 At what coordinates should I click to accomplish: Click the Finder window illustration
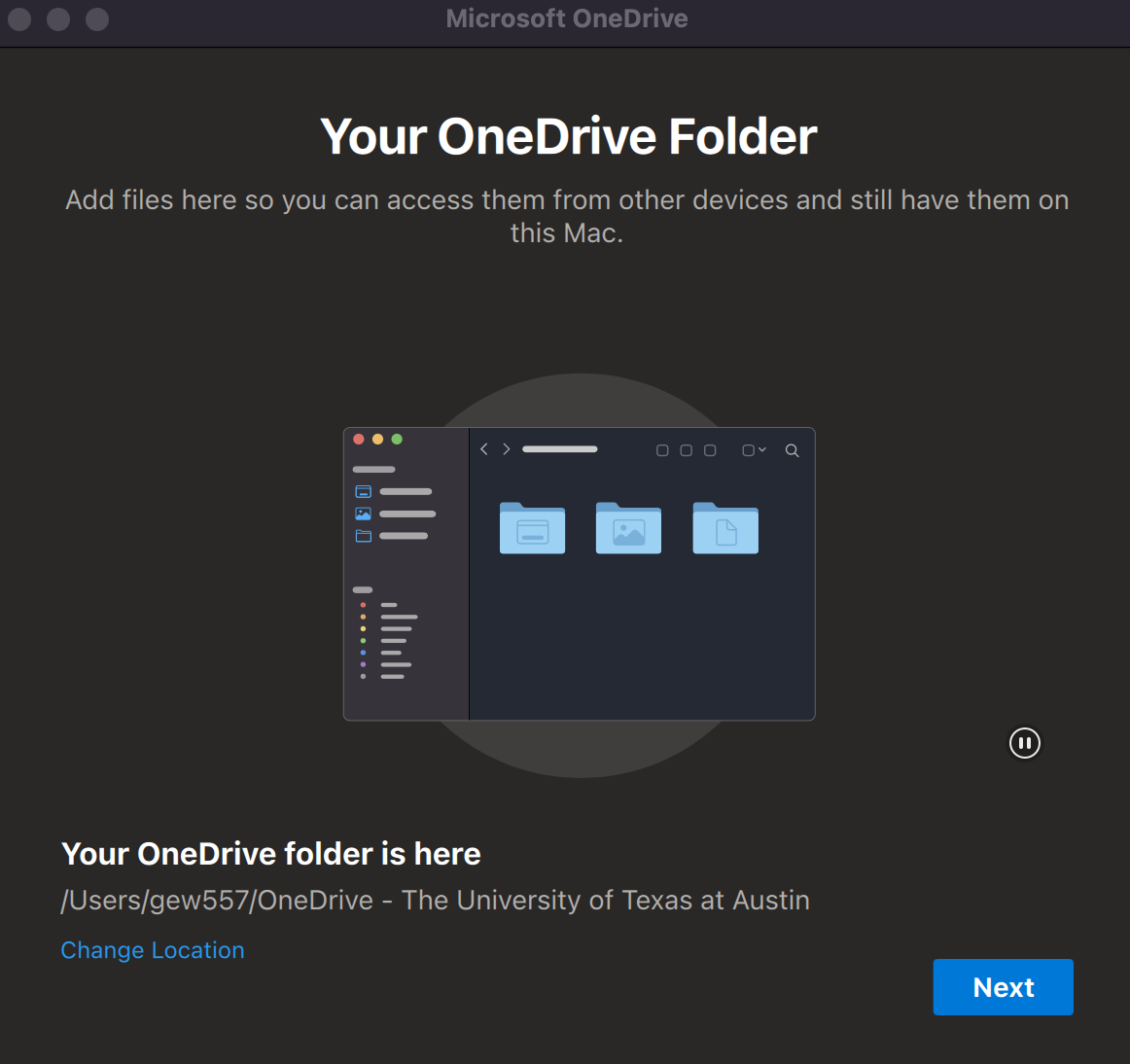coord(580,574)
